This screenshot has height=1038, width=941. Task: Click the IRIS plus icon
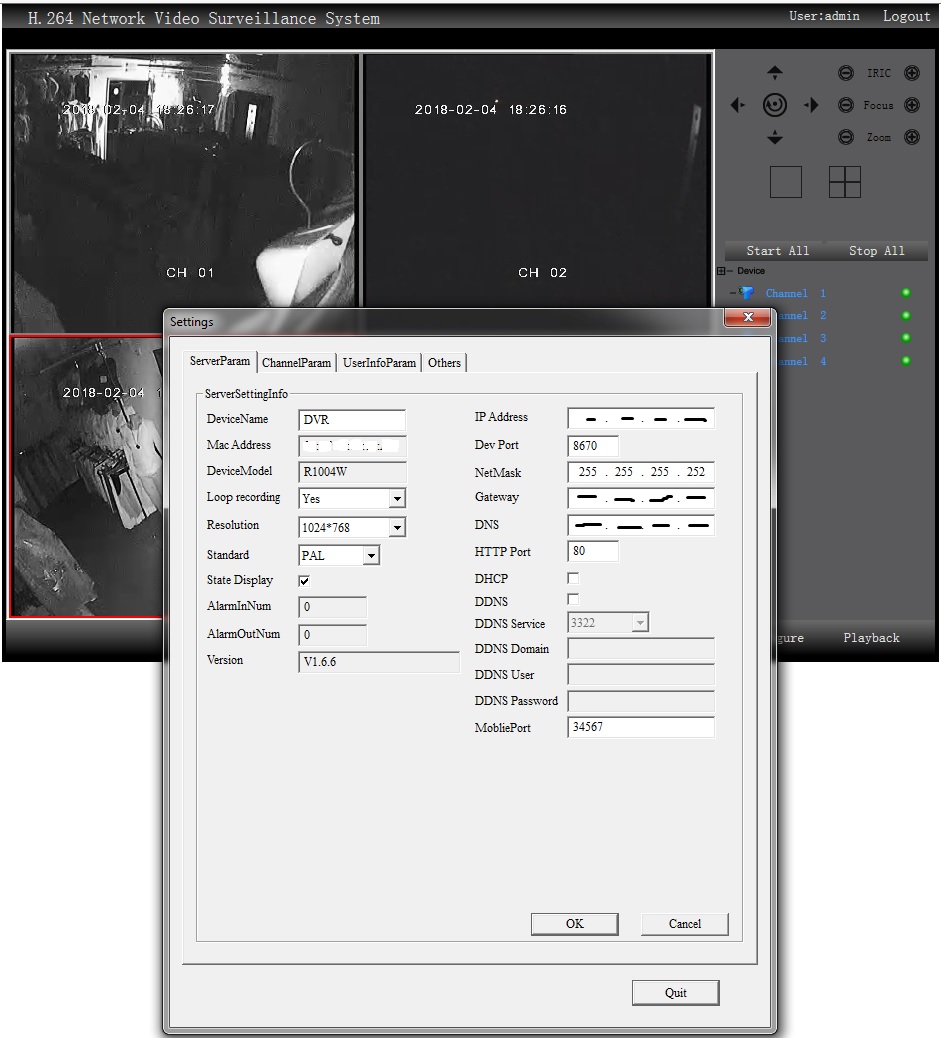tap(911, 73)
